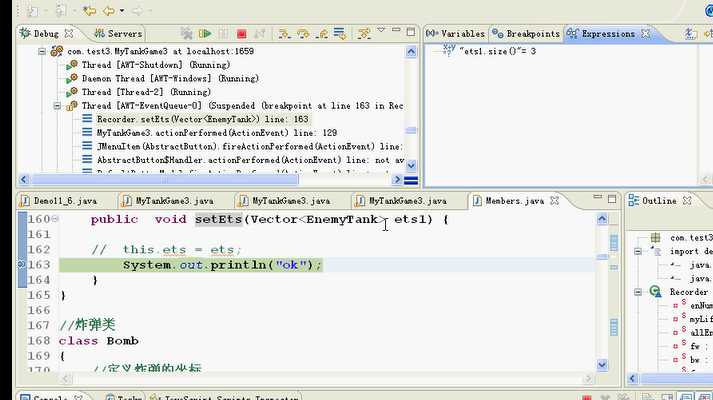The width and height of the screenshot is (713, 400).
Task: Close the Expressions tab
Action: [645, 34]
